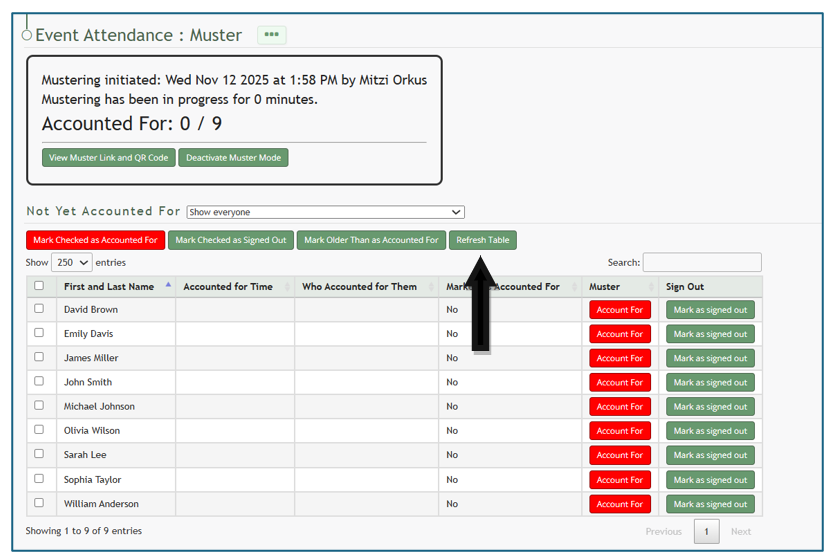This screenshot has width=830, height=558.
Task: Go to page 1 in pagination
Action: (706, 531)
